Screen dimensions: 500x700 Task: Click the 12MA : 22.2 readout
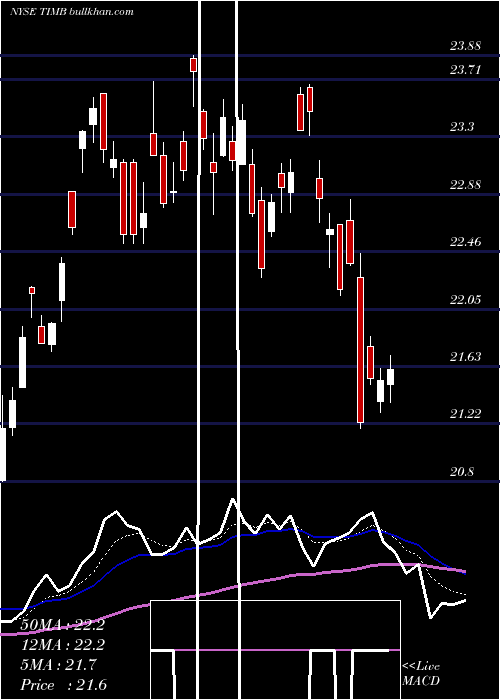(x=62, y=645)
